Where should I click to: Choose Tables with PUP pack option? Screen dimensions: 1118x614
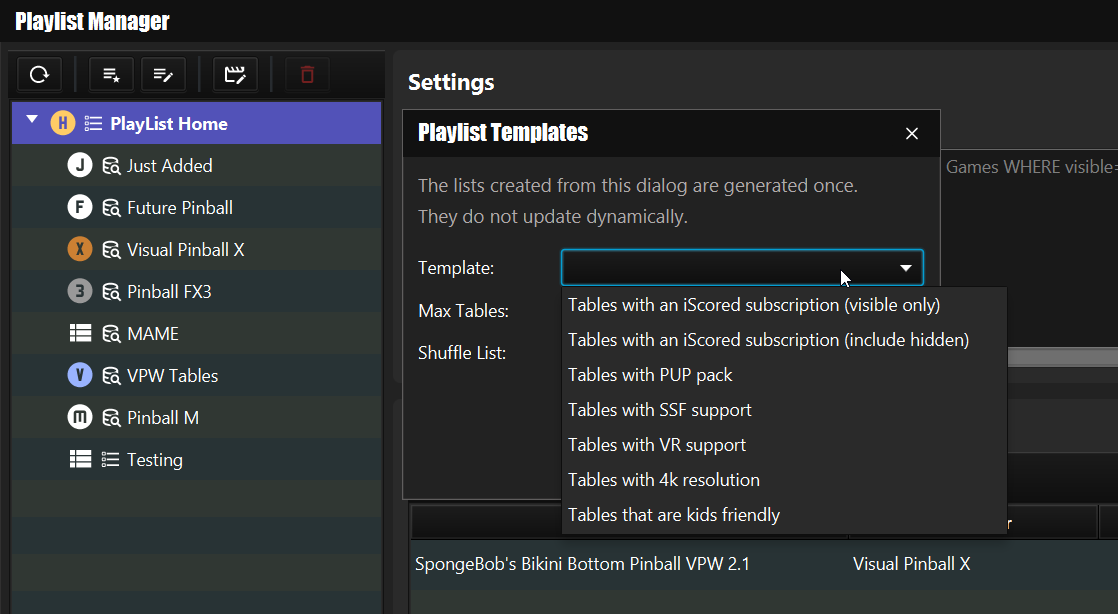[x=650, y=375]
